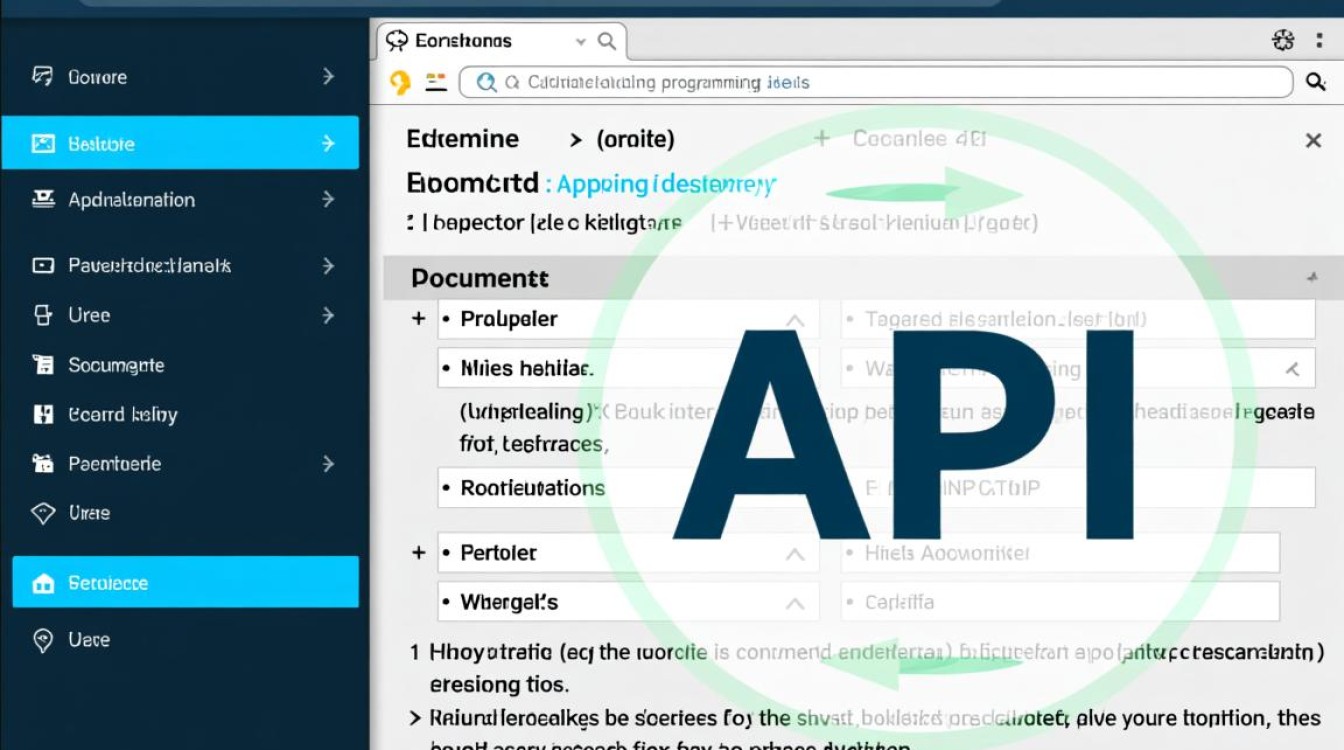The height and width of the screenshot is (750, 1344).
Task: Click the edit icon at right end of Nlries hehilae row
Action: (1292, 369)
